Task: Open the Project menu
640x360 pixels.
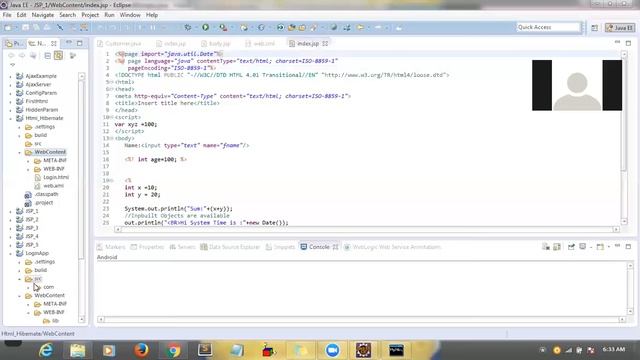Action: pos(90,15)
